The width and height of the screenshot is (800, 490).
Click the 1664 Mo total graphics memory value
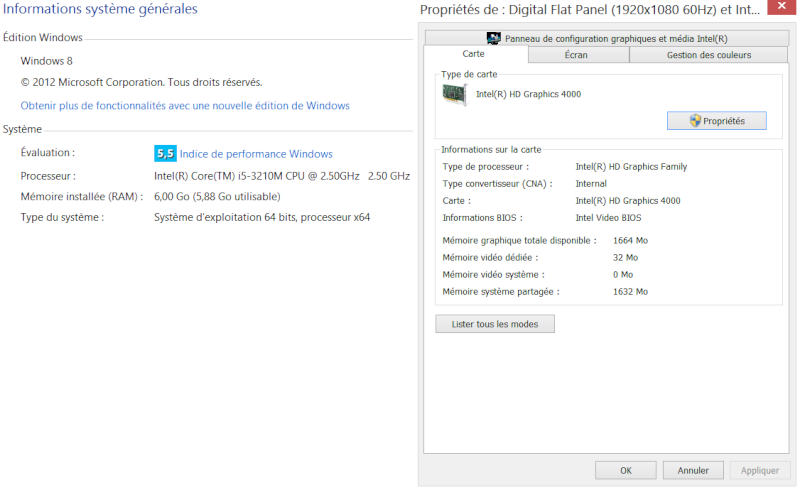tap(630, 240)
